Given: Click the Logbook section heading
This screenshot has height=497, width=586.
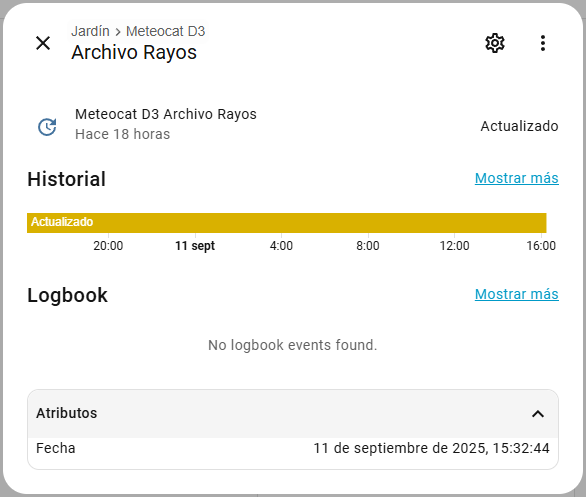Looking at the screenshot, I should 67,295.
